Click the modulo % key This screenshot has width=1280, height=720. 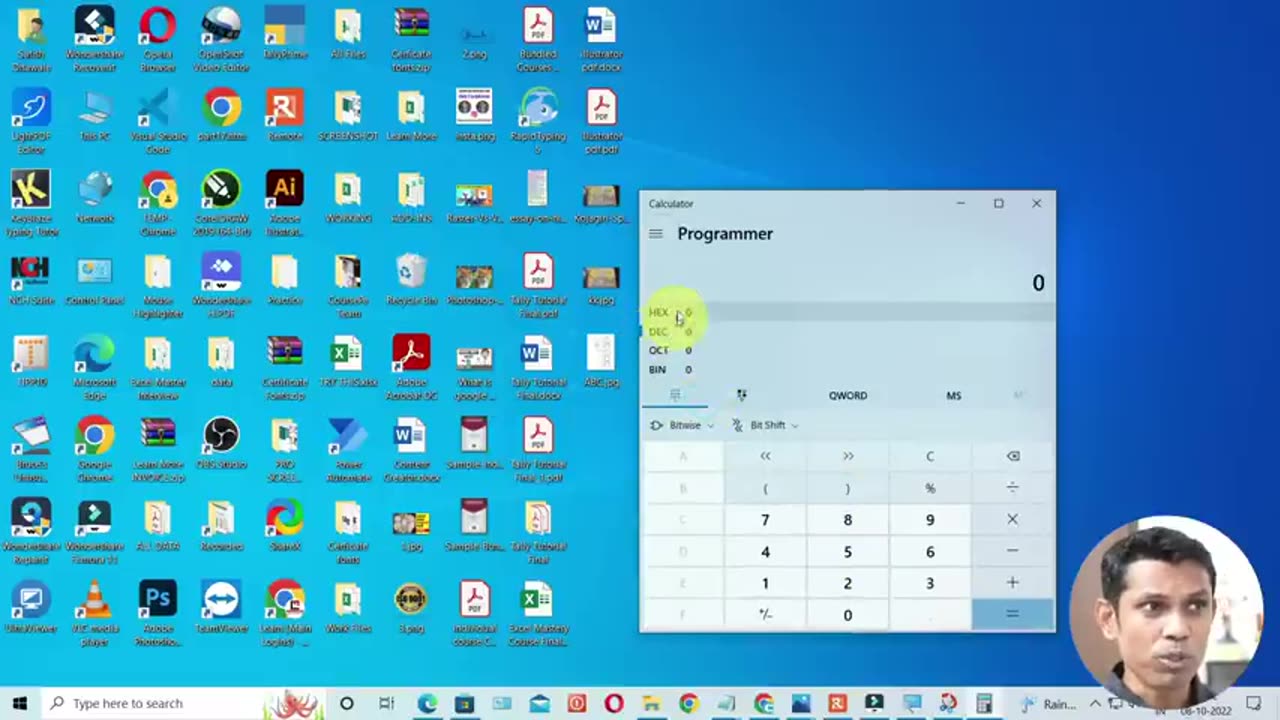click(930, 488)
